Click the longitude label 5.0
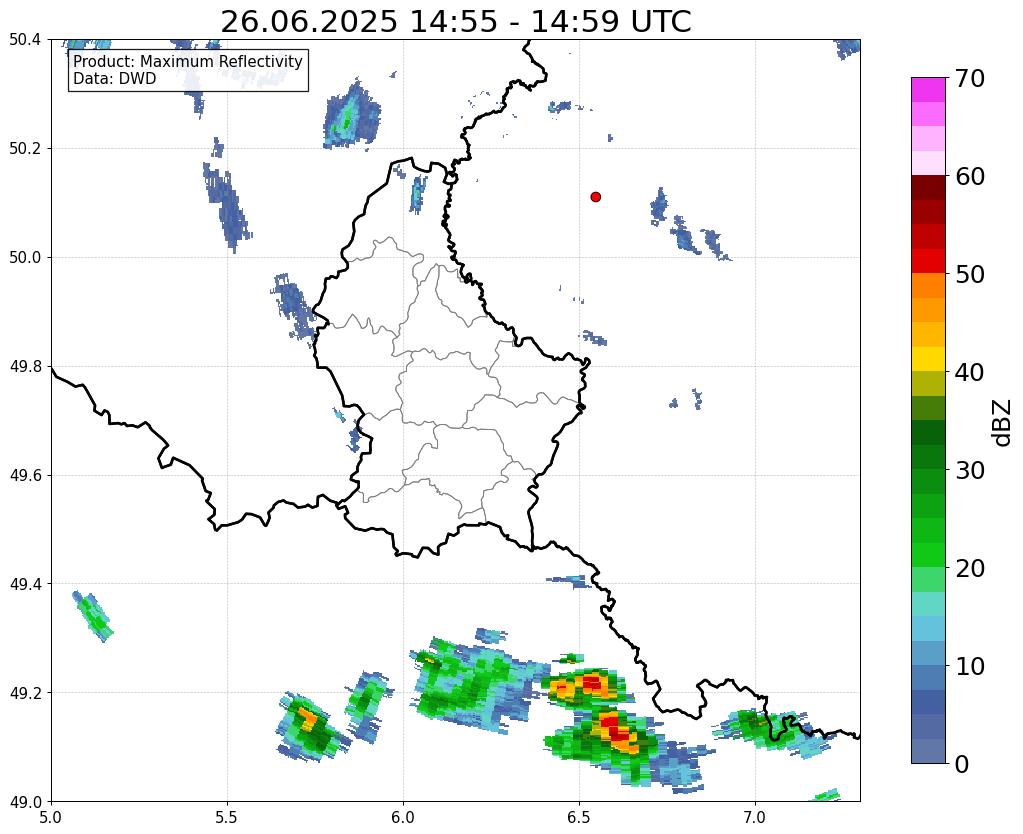Screen dimensions: 1023x834 click(51, 818)
